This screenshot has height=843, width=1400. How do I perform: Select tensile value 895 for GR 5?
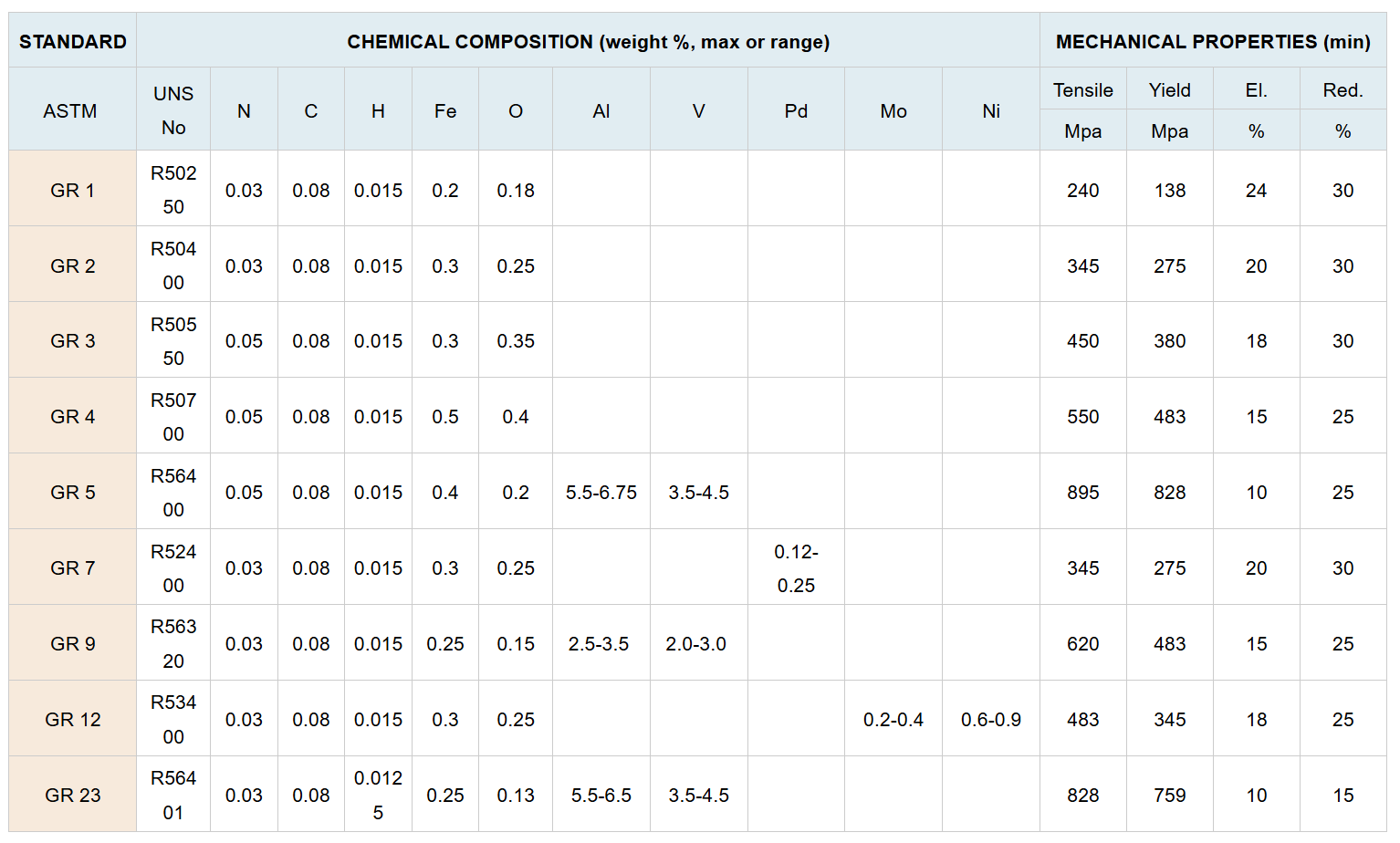(1083, 492)
